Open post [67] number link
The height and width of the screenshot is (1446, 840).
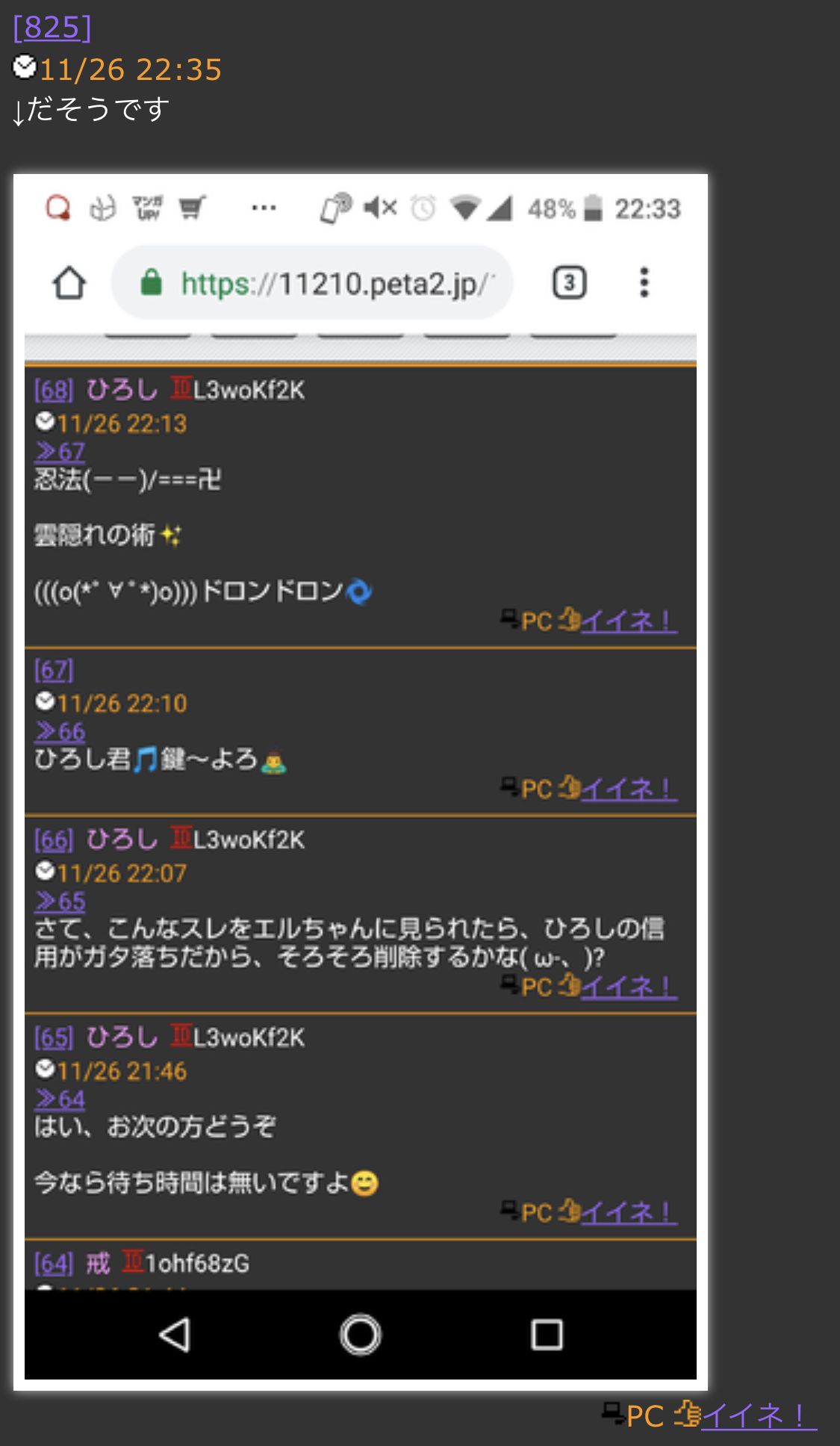click(x=54, y=670)
